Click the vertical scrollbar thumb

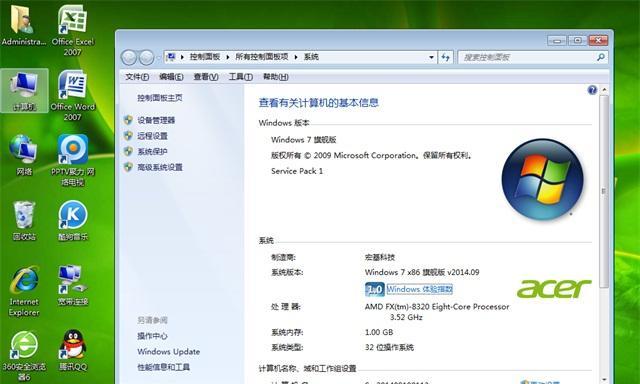[604, 191]
